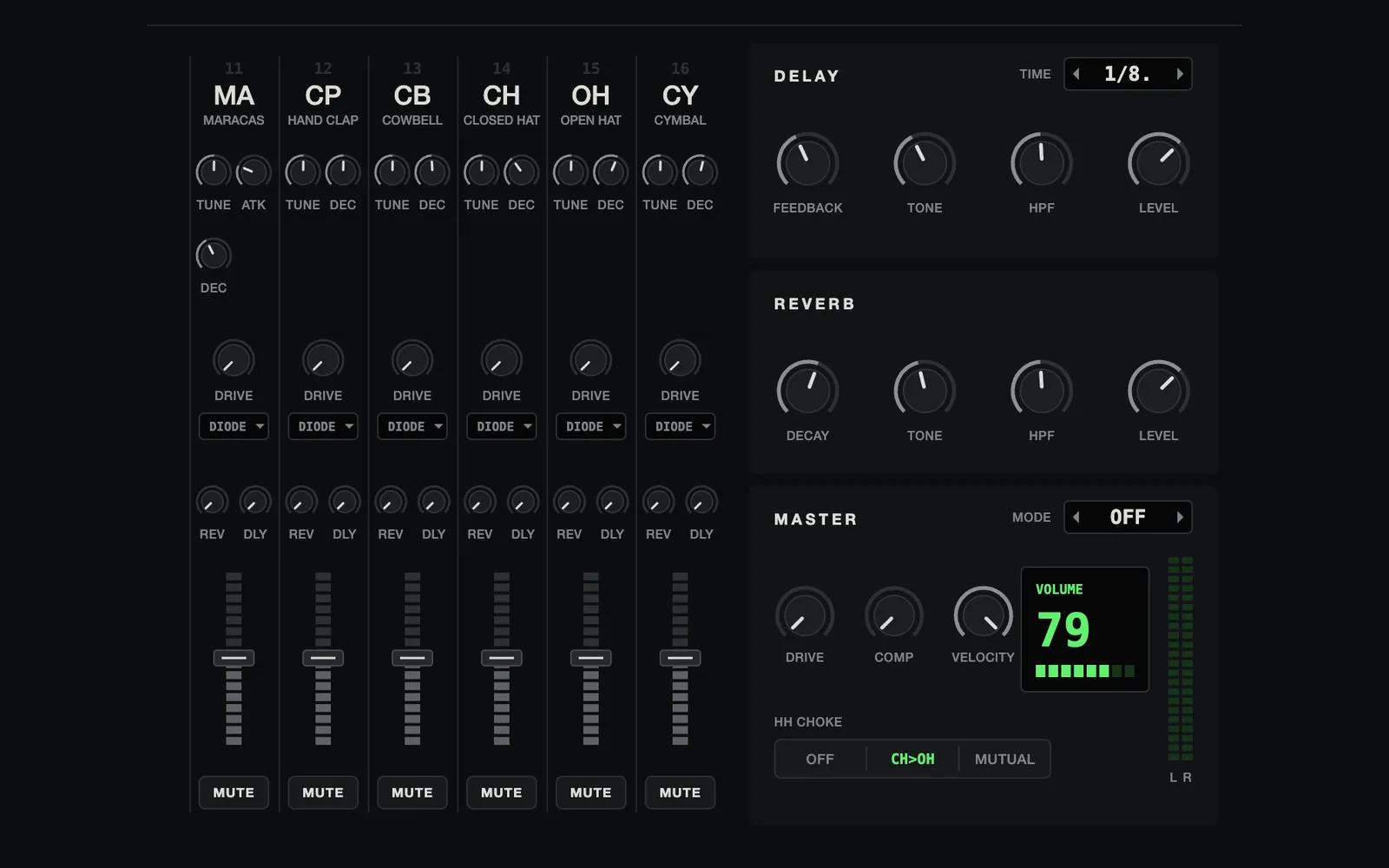Click the Master MODE OFF value field

pos(1128,516)
